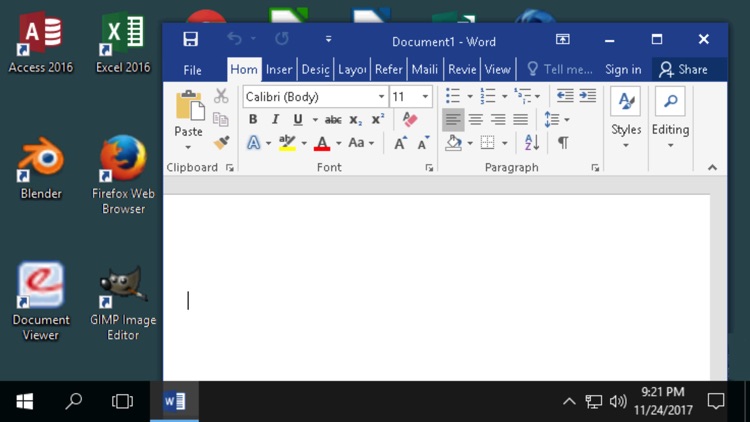Open the Change Case Aa menu
Viewport: 750px width, 422px height.
(361, 143)
